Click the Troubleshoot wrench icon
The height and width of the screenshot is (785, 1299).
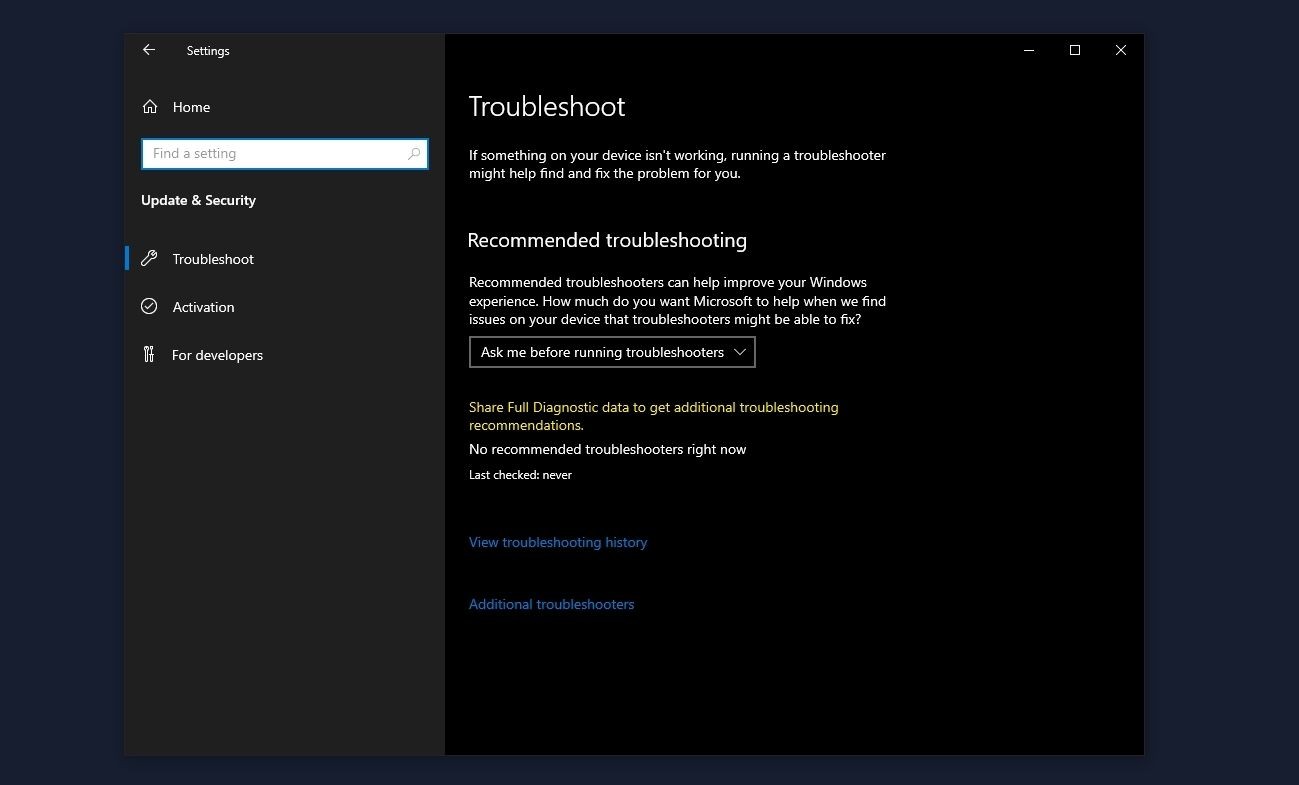149,258
